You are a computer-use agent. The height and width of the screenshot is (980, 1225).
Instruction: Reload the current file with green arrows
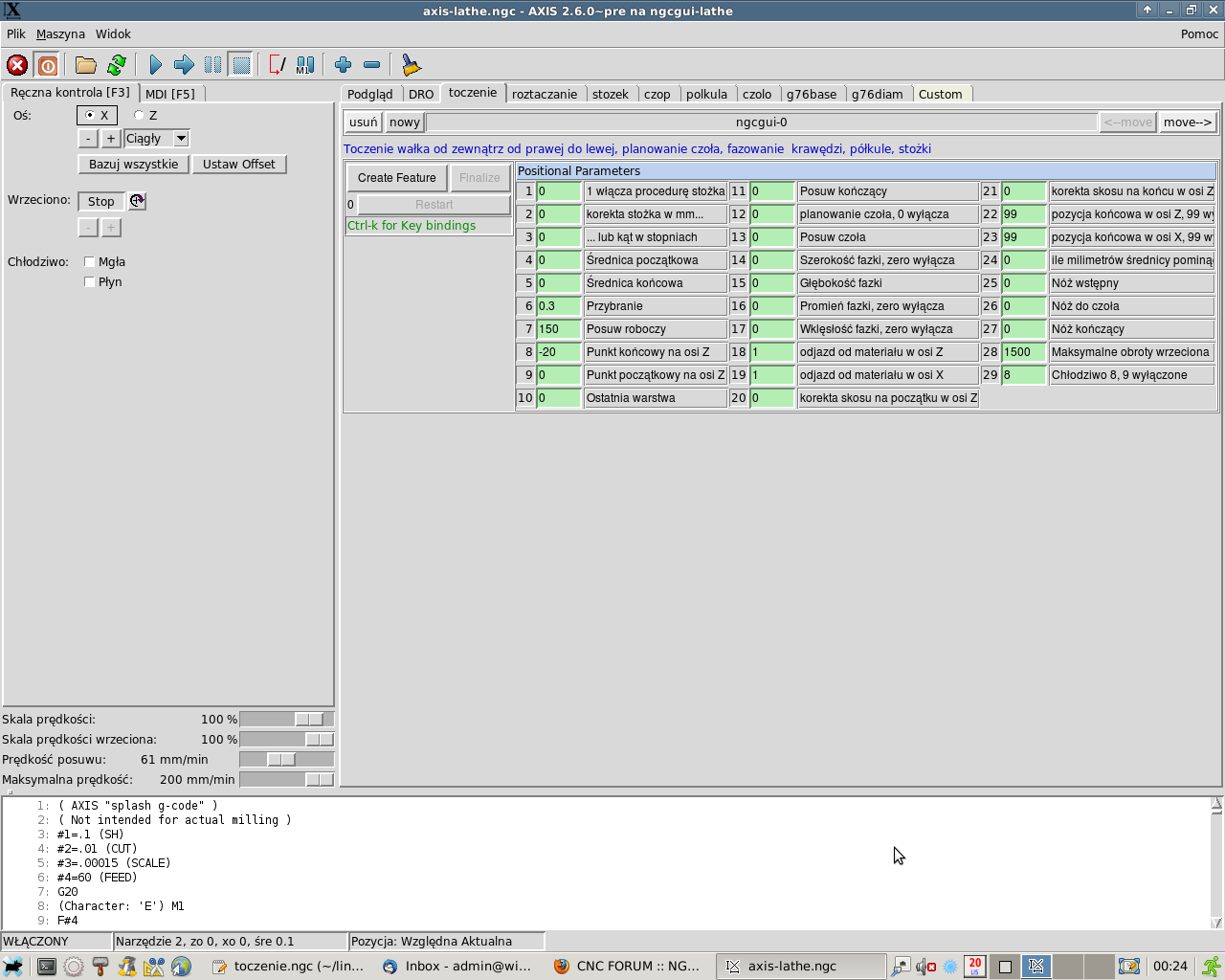117,65
